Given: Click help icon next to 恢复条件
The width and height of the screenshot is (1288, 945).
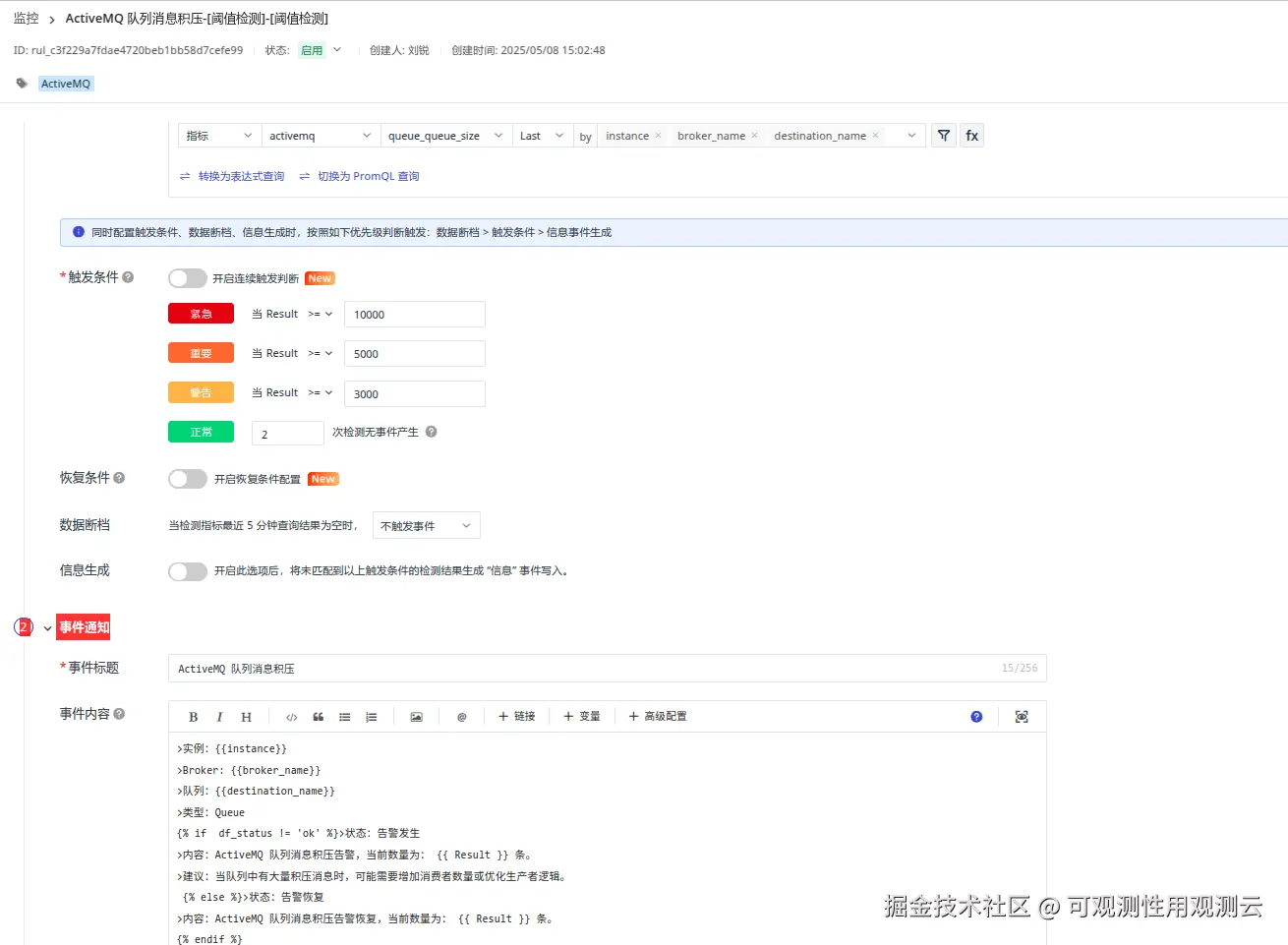Looking at the screenshot, I should pyautogui.click(x=119, y=478).
